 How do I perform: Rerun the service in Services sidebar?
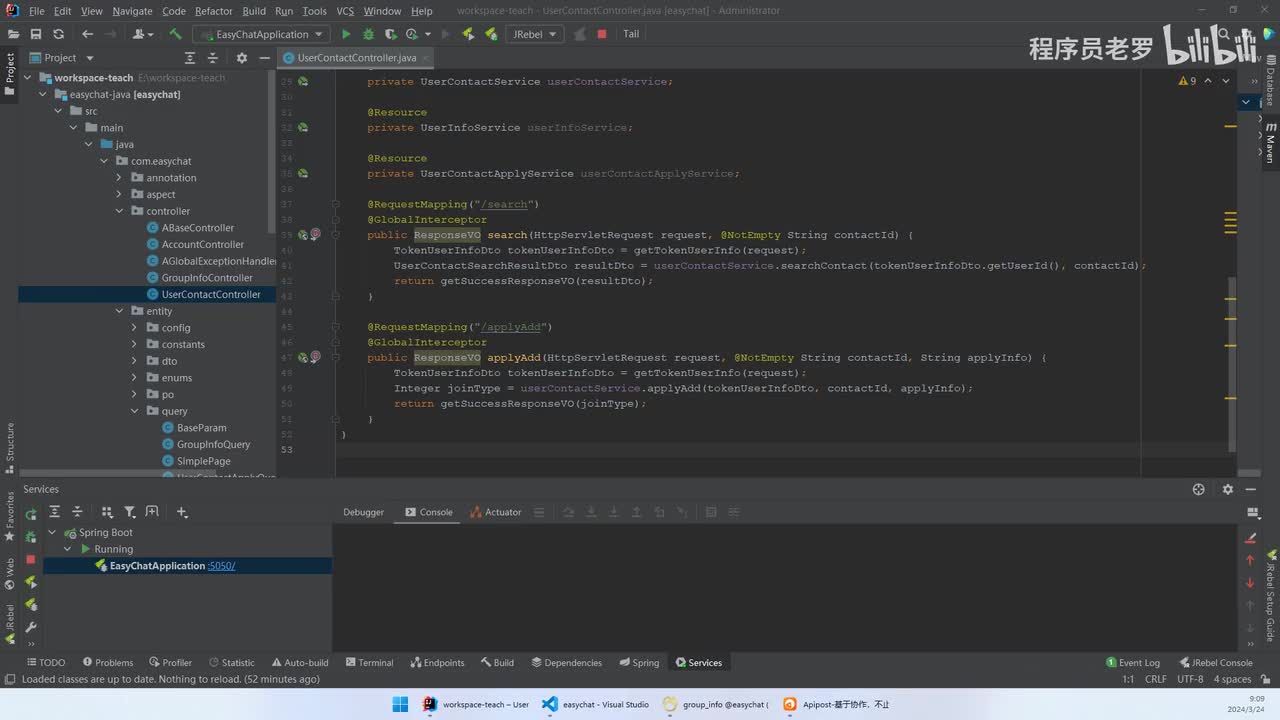click(x=31, y=514)
